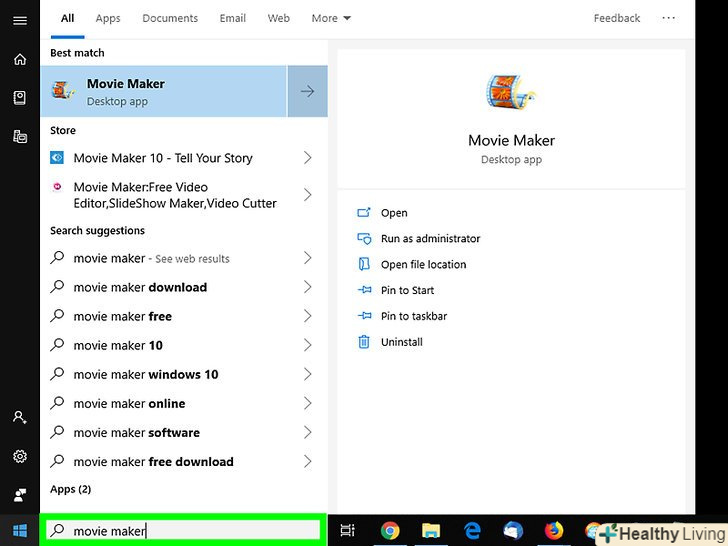Viewport: 728px width, 546px height.
Task: Open Google Chrome from the taskbar
Action: (x=390, y=531)
